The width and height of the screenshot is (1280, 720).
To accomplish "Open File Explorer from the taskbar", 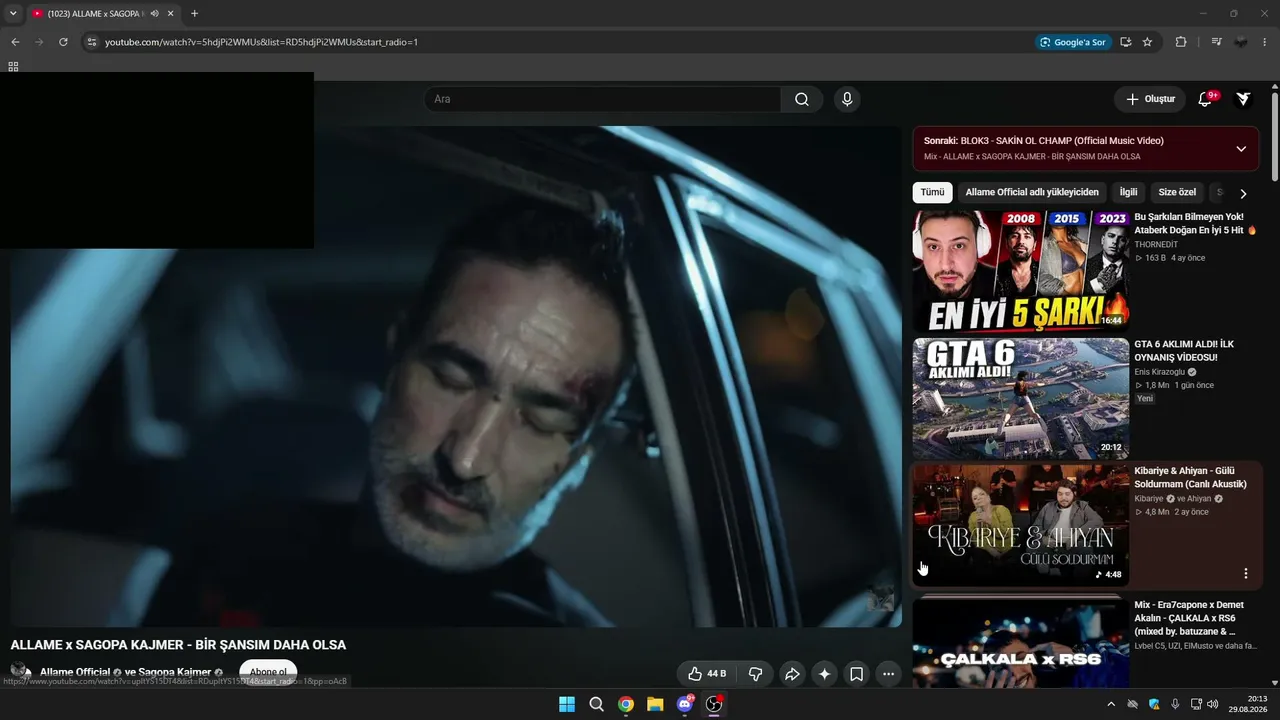I will pyautogui.click(x=655, y=704).
